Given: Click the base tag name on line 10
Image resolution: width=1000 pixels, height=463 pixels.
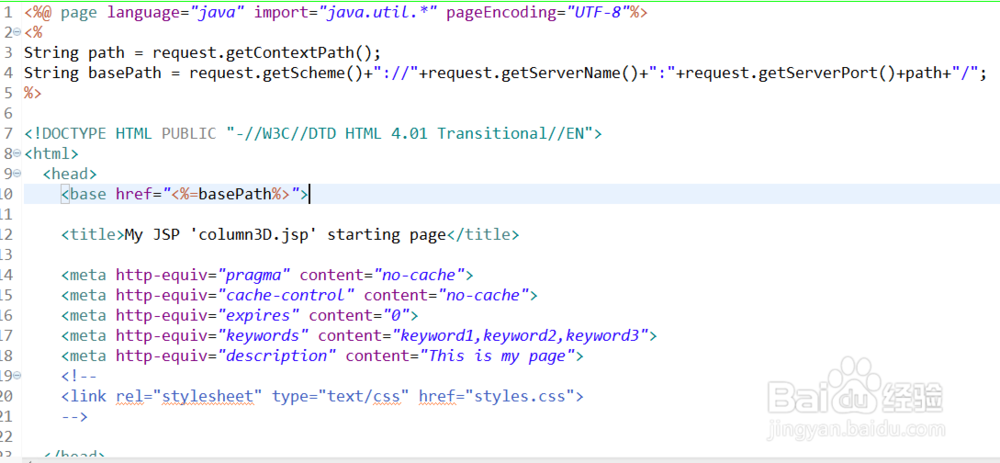Looking at the screenshot, I should pyautogui.click(x=88, y=195).
